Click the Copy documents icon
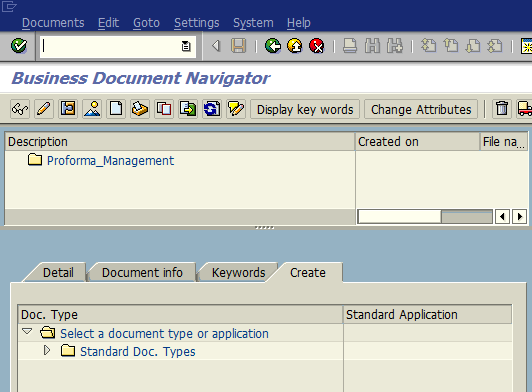 click(x=164, y=109)
